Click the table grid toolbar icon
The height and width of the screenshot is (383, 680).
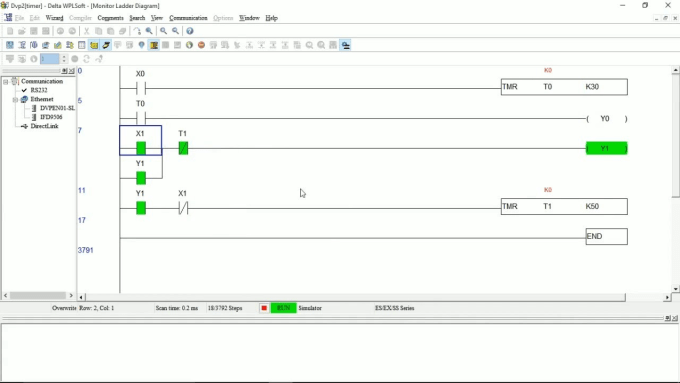pyautogui.click(x=82, y=45)
